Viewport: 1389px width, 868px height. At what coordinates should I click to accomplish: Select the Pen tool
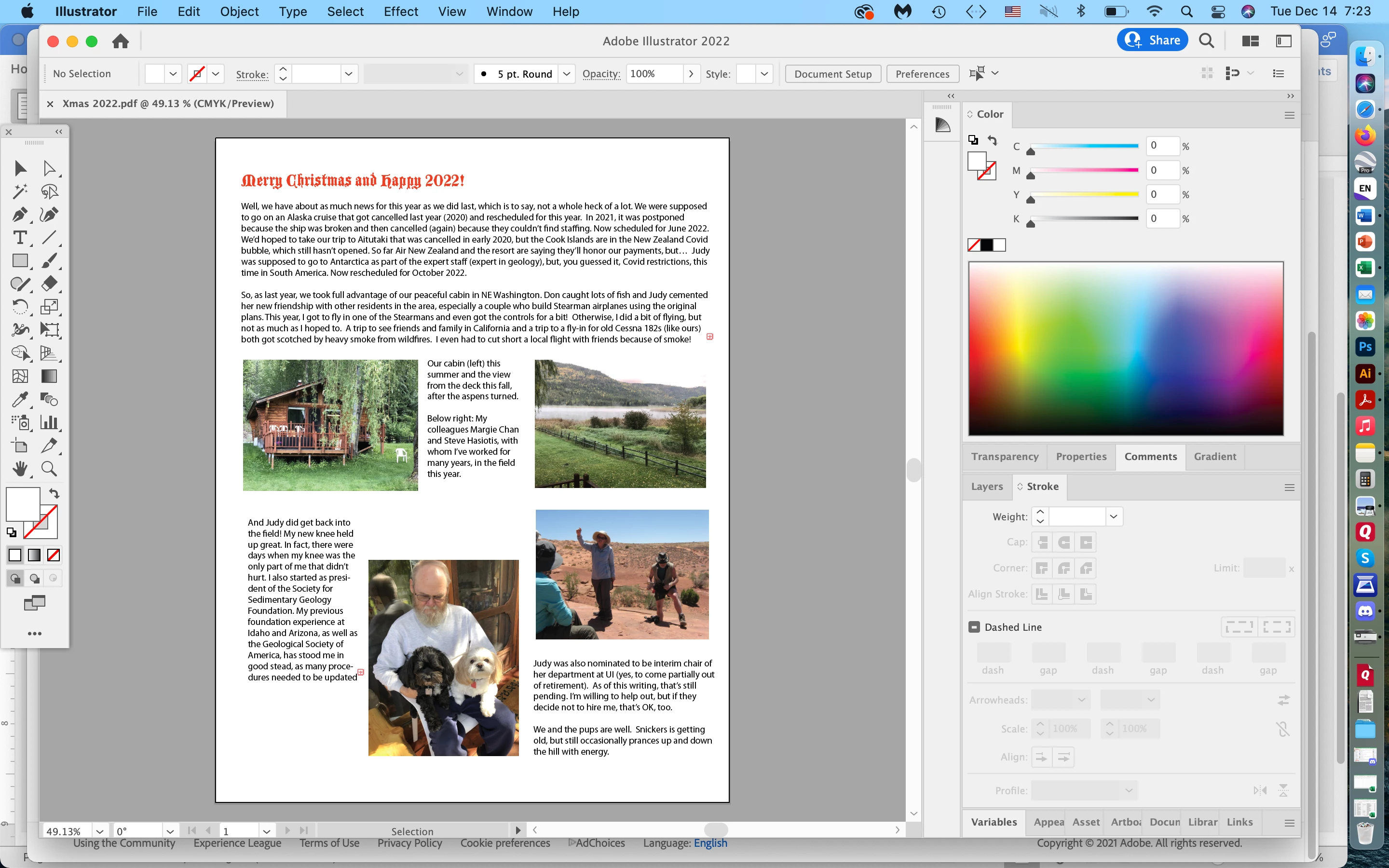(x=19, y=215)
